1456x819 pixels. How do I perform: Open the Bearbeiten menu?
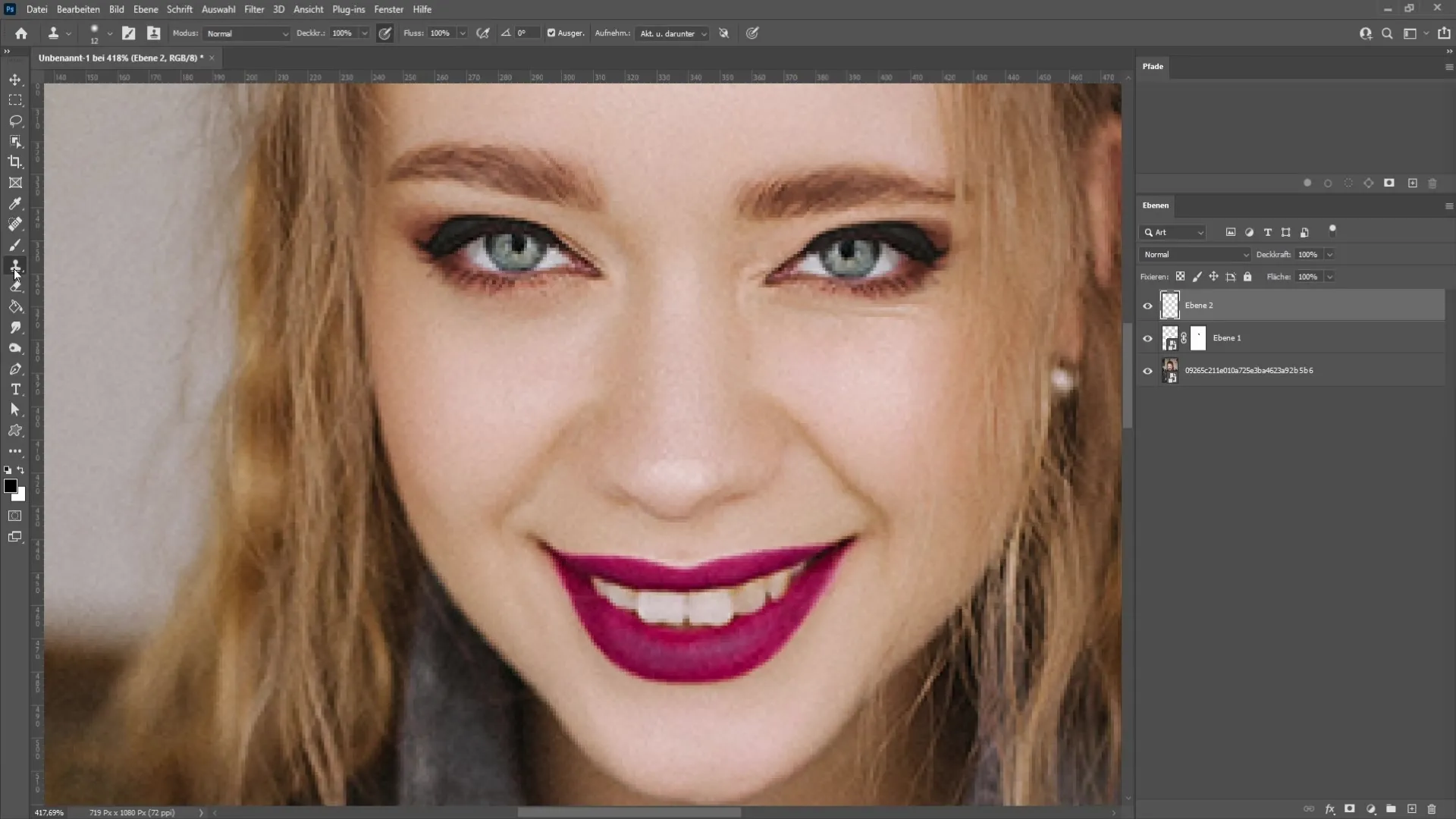coord(79,9)
